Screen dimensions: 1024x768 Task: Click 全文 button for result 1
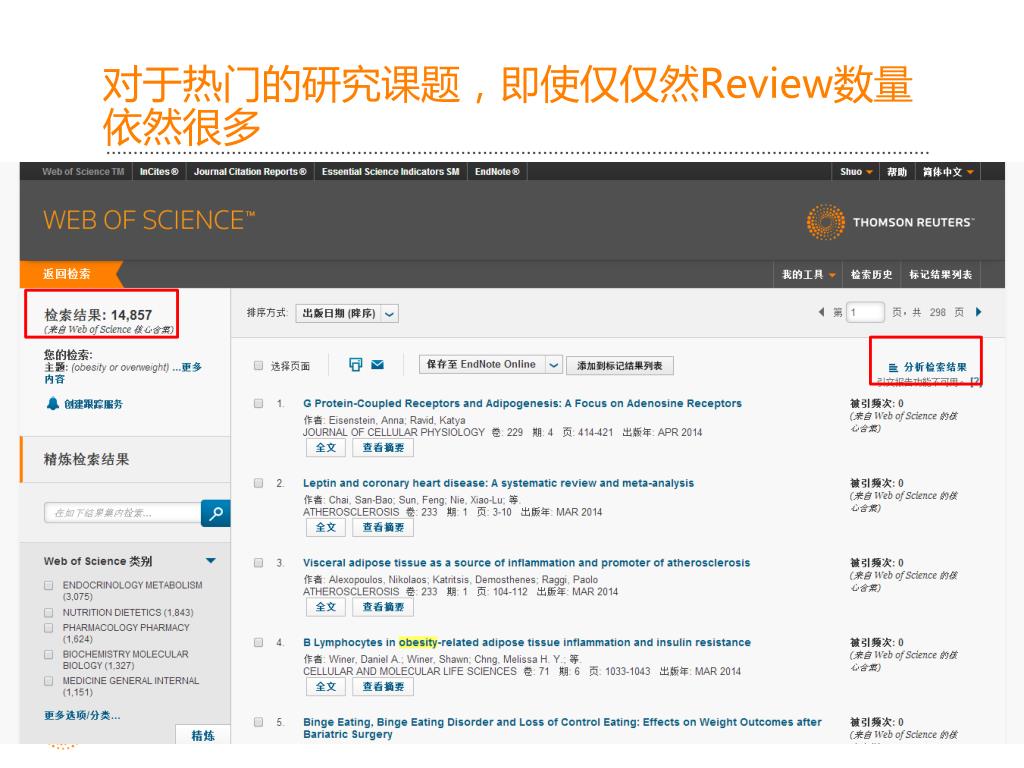tap(326, 448)
